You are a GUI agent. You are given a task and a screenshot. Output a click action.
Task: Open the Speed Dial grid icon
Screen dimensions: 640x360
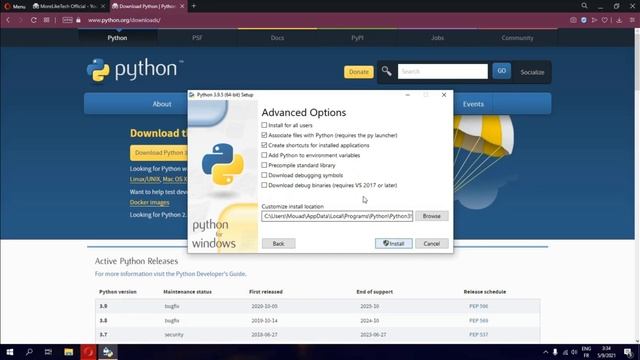(x=47, y=20)
